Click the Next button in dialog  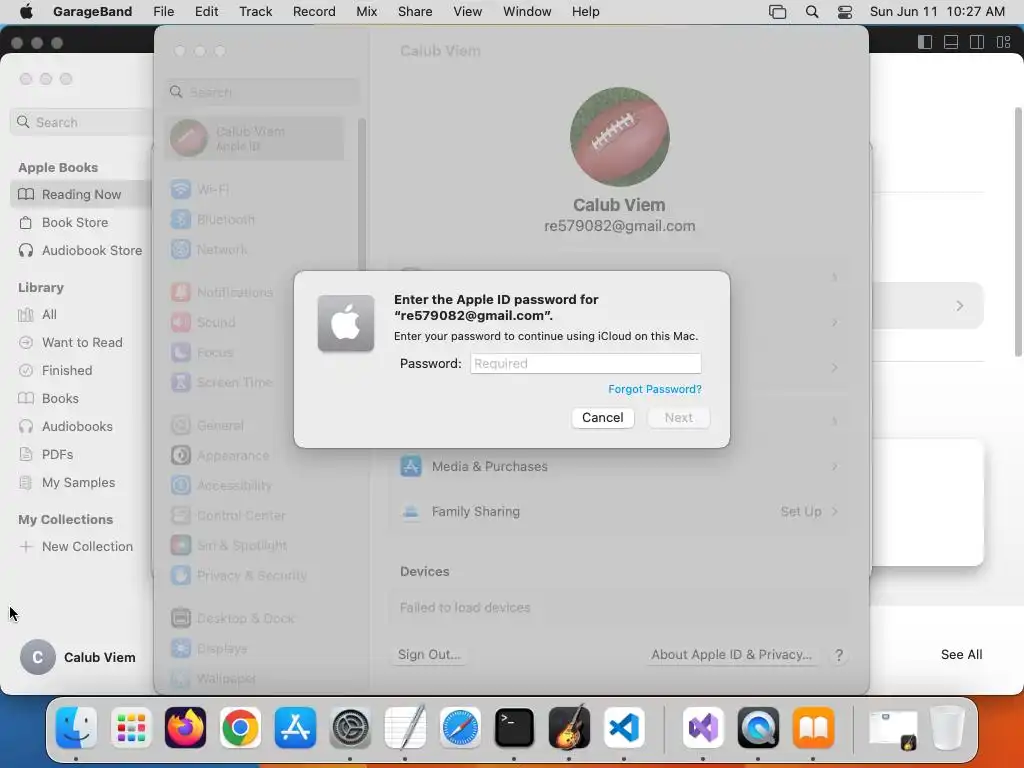pyautogui.click(x=679, y=418)
